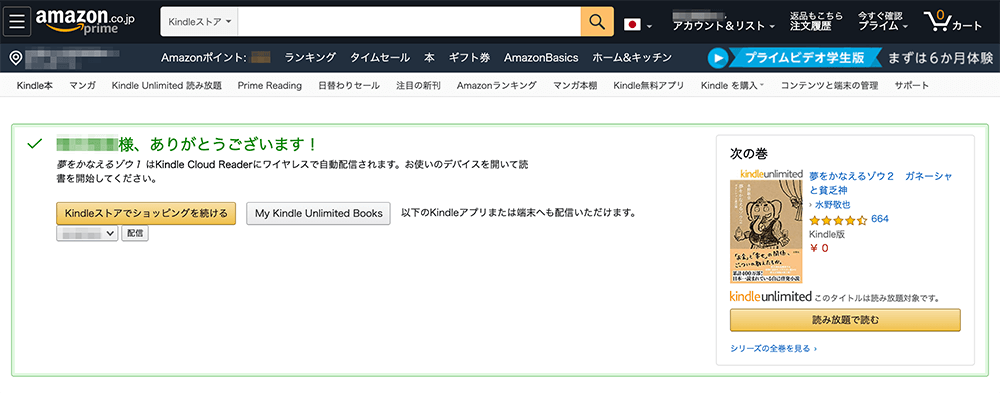Expand the Kindle を購入 dropdown
Image resolution: width=1000 pixels, height=393 pixels.
click(732, 85)
